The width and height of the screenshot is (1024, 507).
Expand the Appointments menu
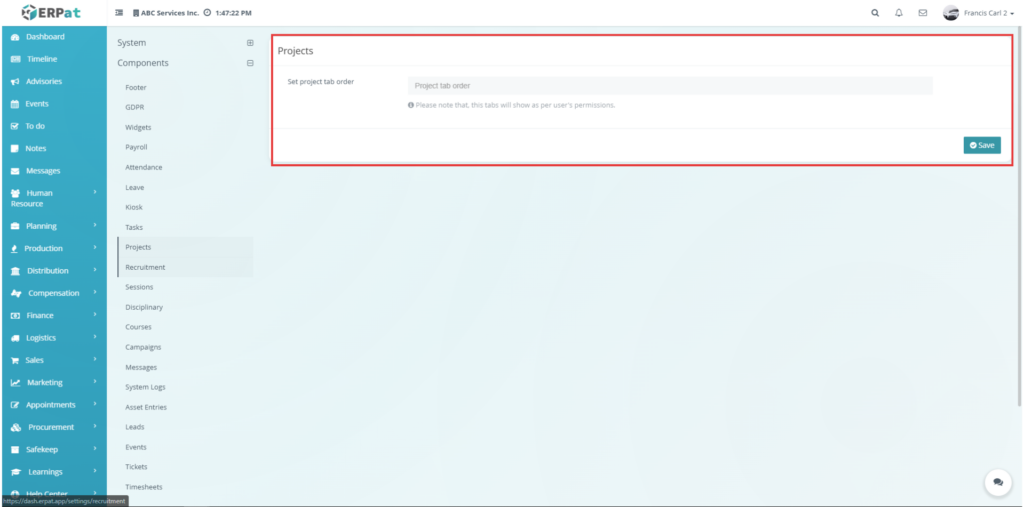(53, 405)
